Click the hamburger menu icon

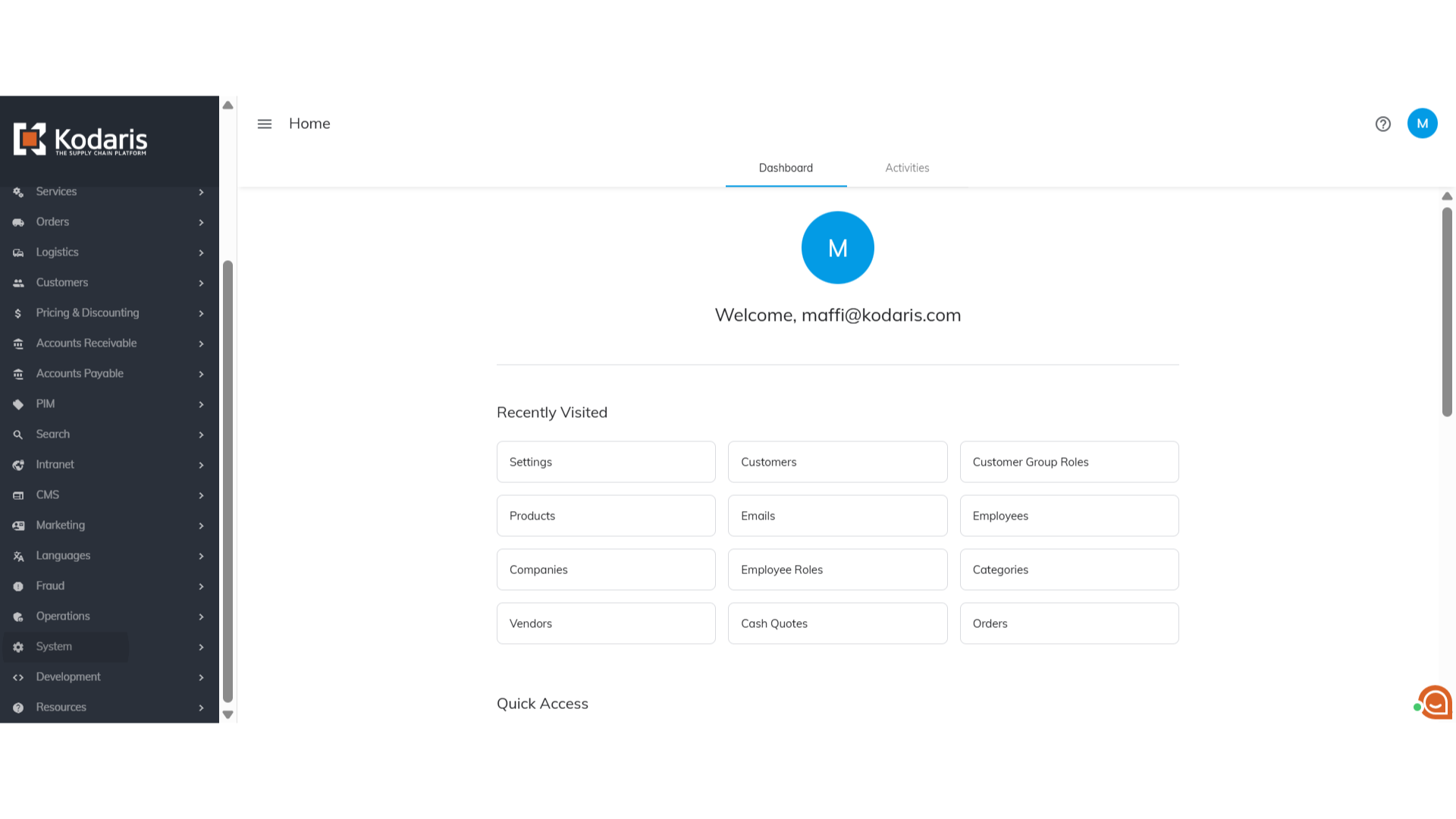click(264, 124)
